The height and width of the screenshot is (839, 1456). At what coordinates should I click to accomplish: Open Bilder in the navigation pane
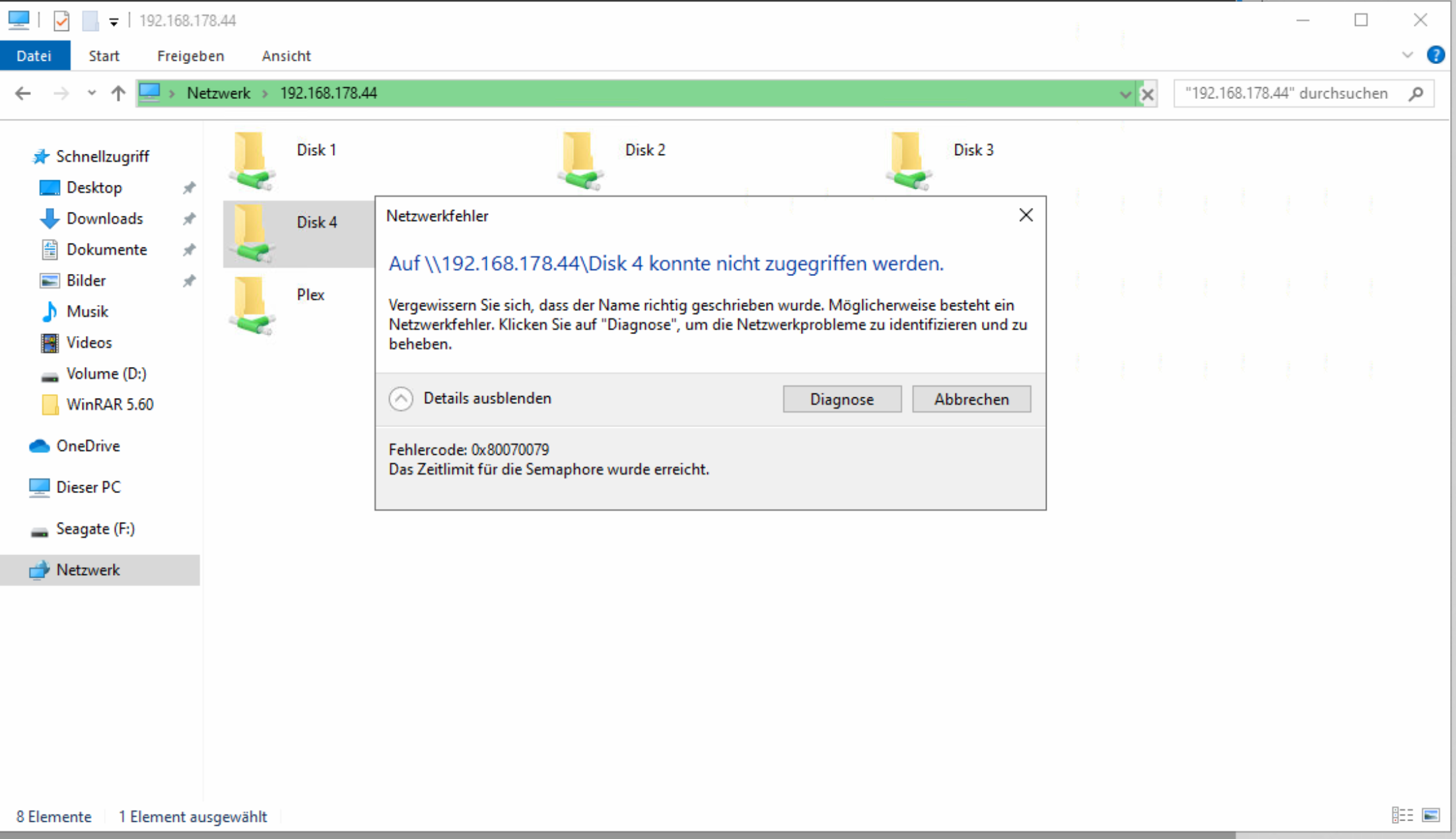click(x=86, y=281)
